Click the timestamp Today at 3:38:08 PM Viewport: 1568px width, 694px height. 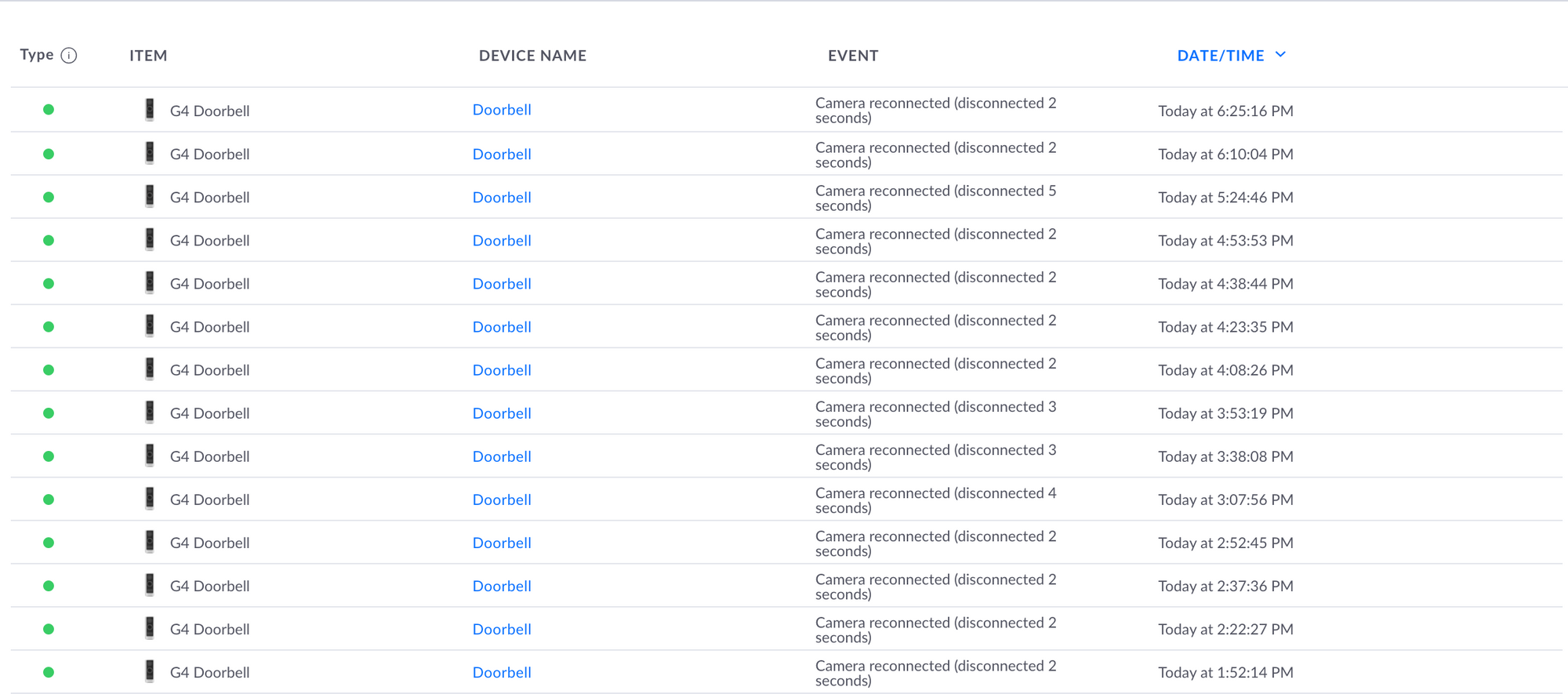coord(1225,456)
